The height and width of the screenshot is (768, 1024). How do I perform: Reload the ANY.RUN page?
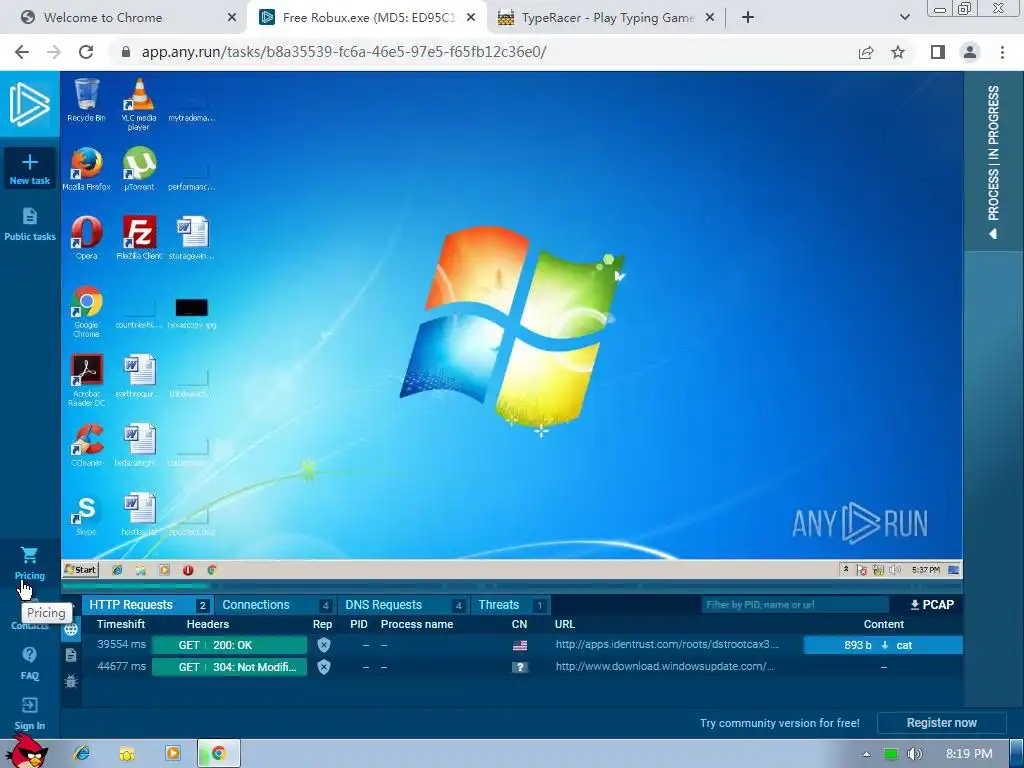86,52
